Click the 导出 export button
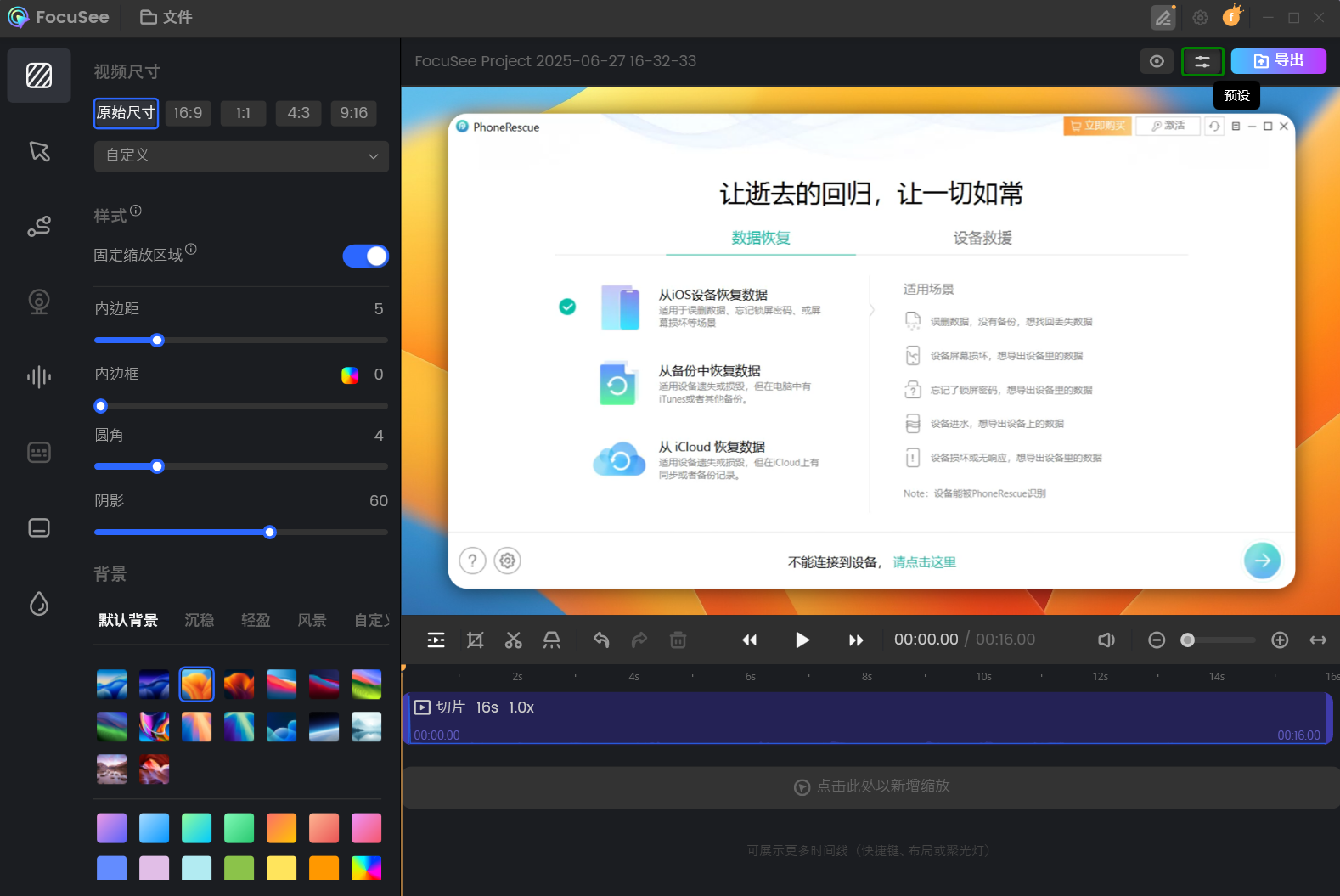The image size is (1340, 896). (x=1279, y=61)
